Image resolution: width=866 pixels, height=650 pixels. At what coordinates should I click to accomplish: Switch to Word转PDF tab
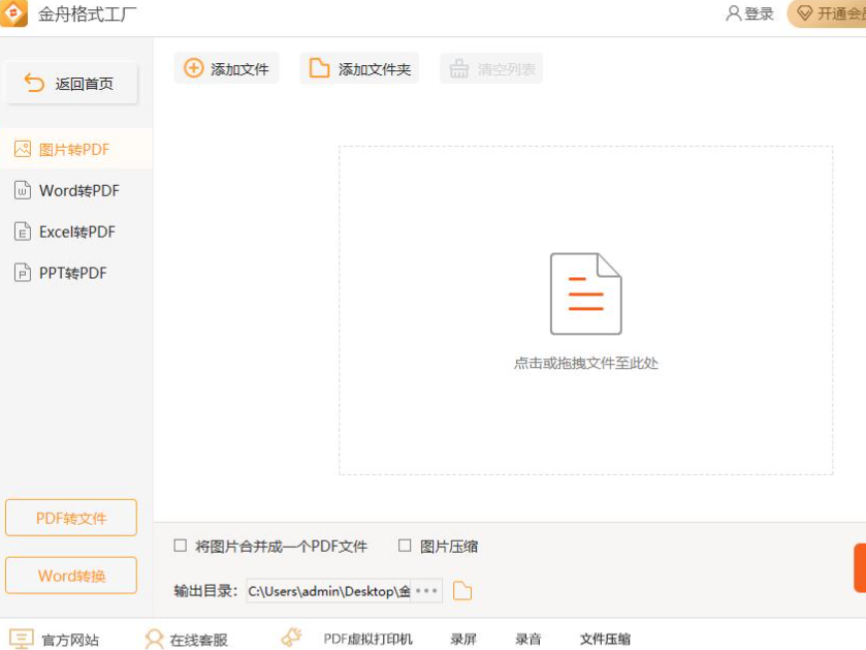coord(76,191)
